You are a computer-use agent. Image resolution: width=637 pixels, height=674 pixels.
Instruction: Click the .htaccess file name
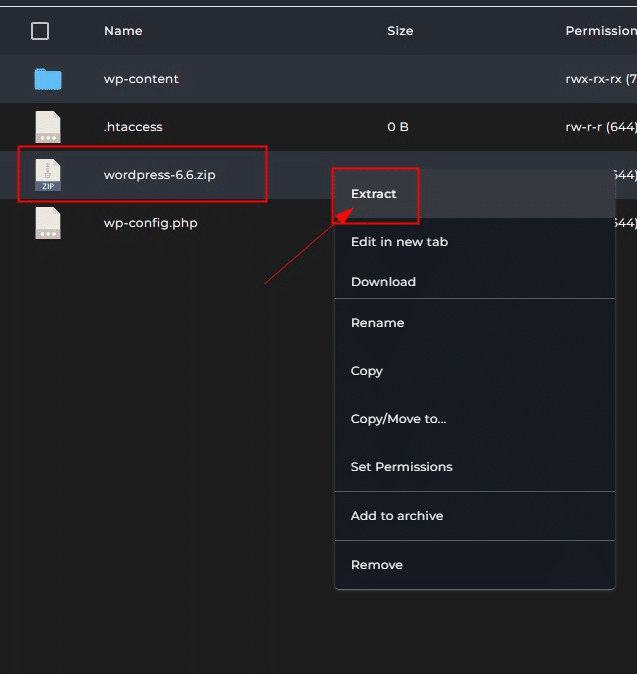[x=133, y=127]
